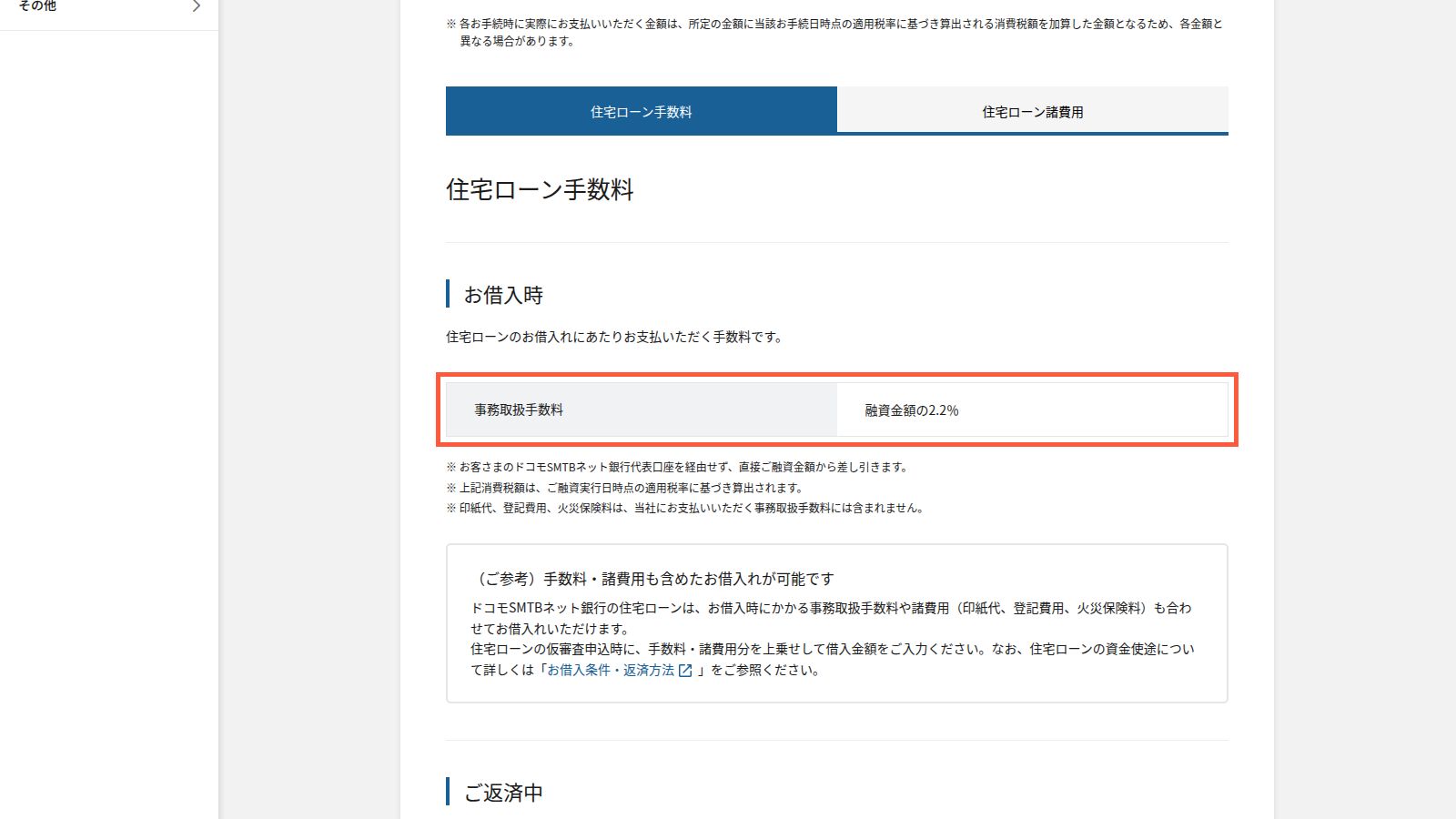Click the ご返済中 section heading

coord(503,793)
